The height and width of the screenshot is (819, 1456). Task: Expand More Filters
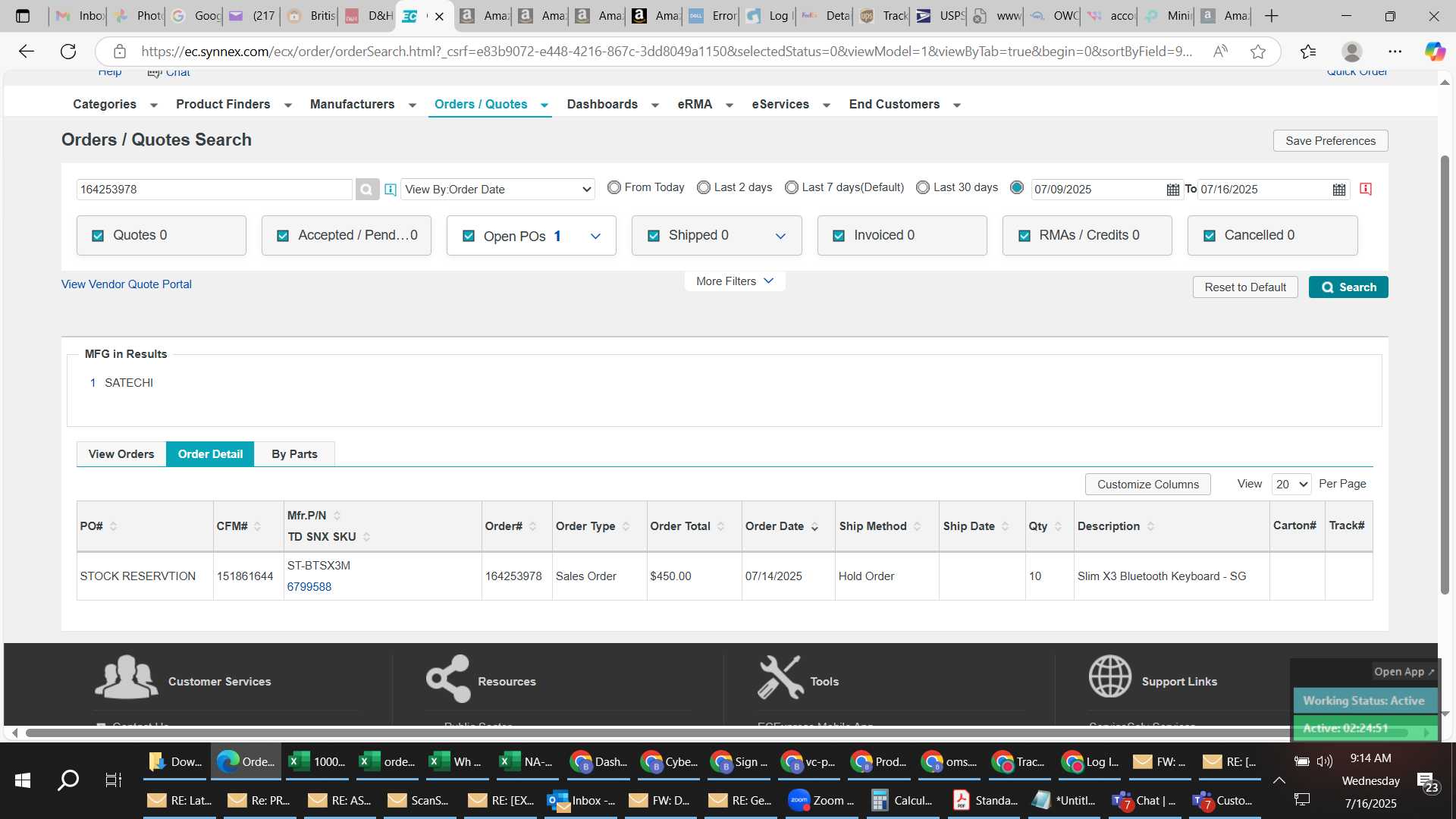[734, 281]
